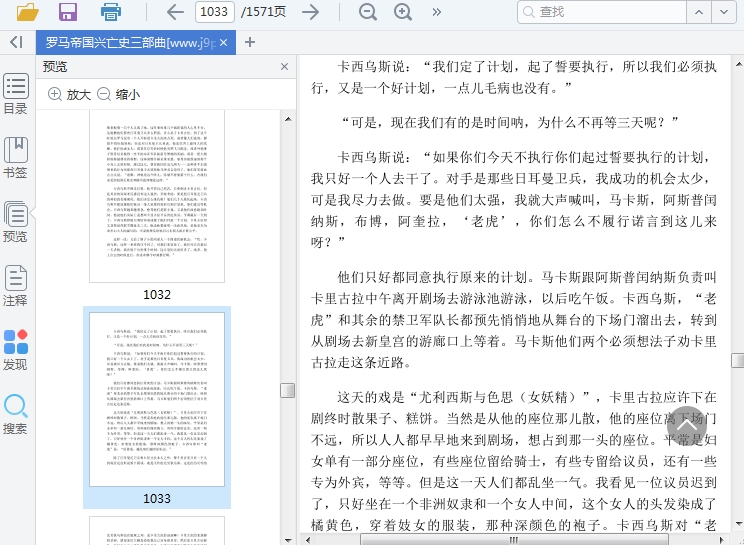This screenshot has height=545, width=744.
Task: Find previous match up arrow
Action: (x=699, y=12)
